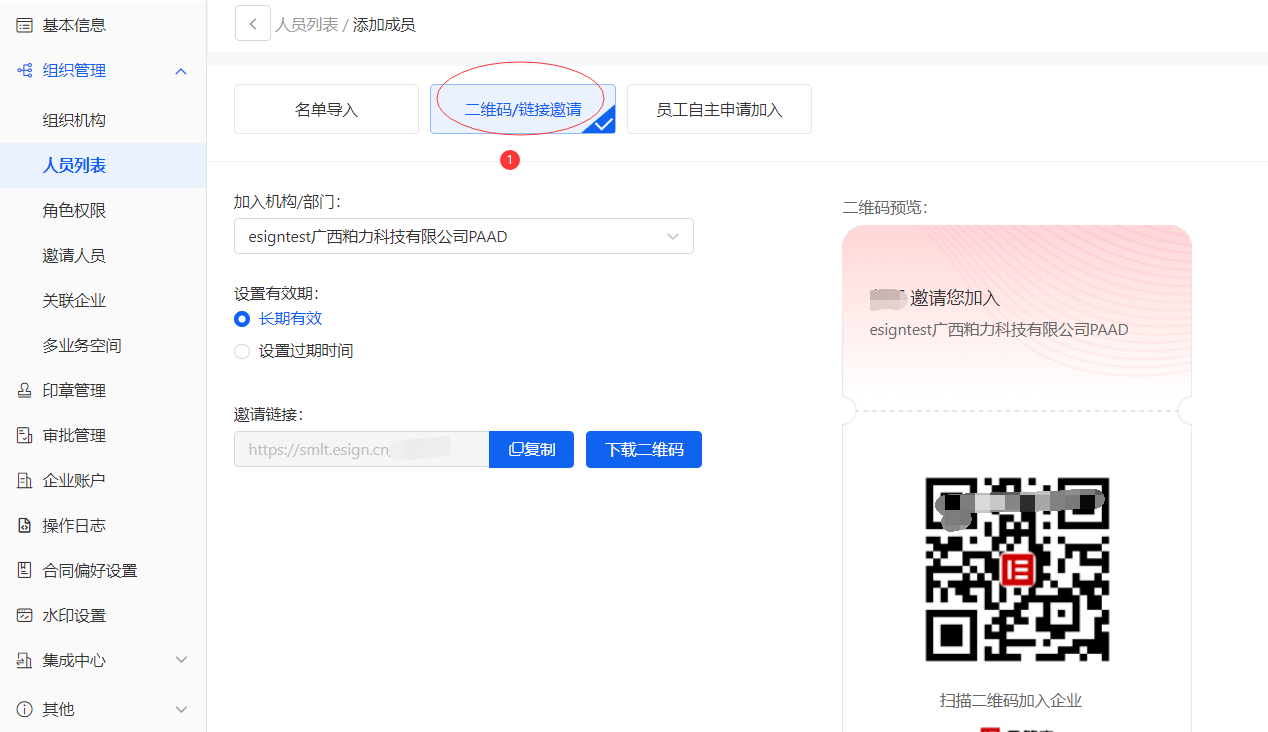The image size is (1268, 732).
Task: Click the 集成中心 icon
Action: 24,660
